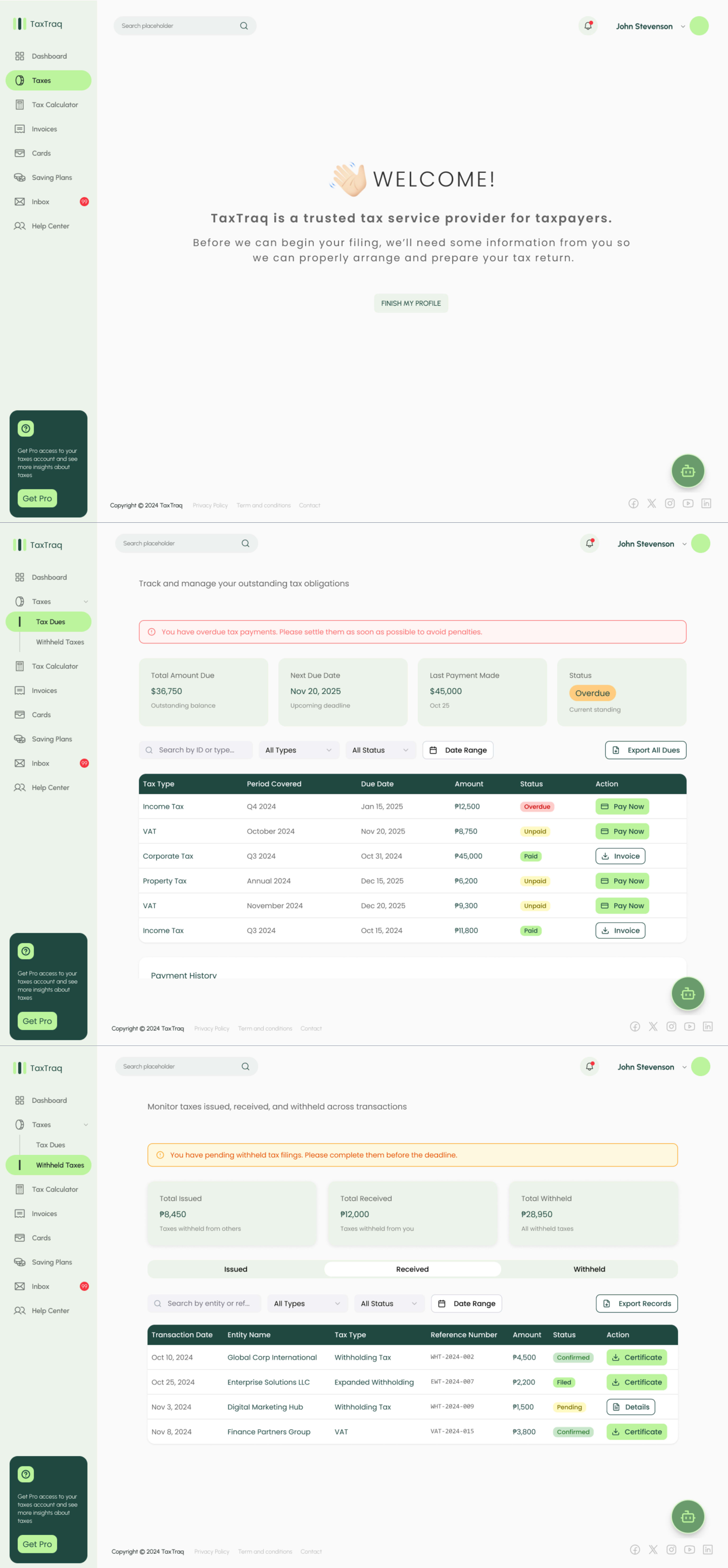Open Saving Plans in the welcome screen sidebar
Screen dimensions: 728x1568
coord(49,178)
